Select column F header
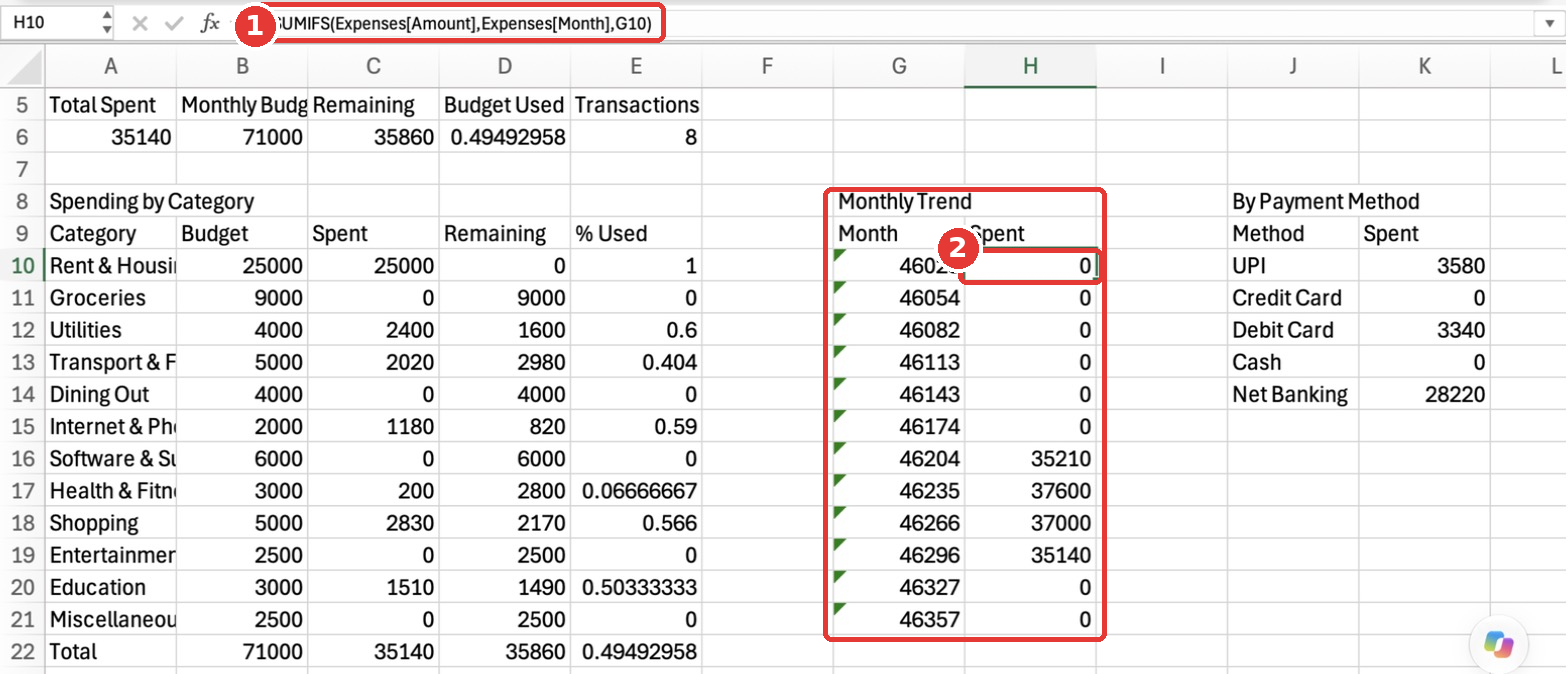The height and width of the screenshot is (674, 1568). click(767, 67)
